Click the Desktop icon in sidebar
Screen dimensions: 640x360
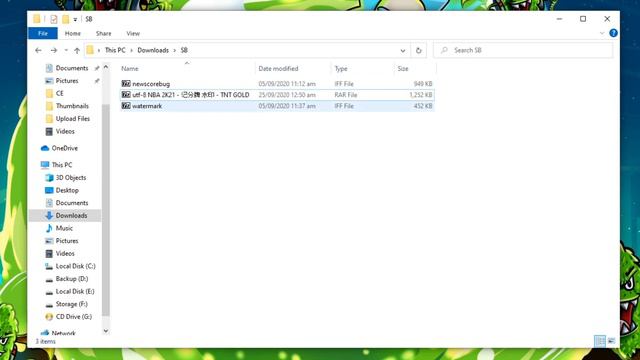pyautogui.click(x=49, y=190)
